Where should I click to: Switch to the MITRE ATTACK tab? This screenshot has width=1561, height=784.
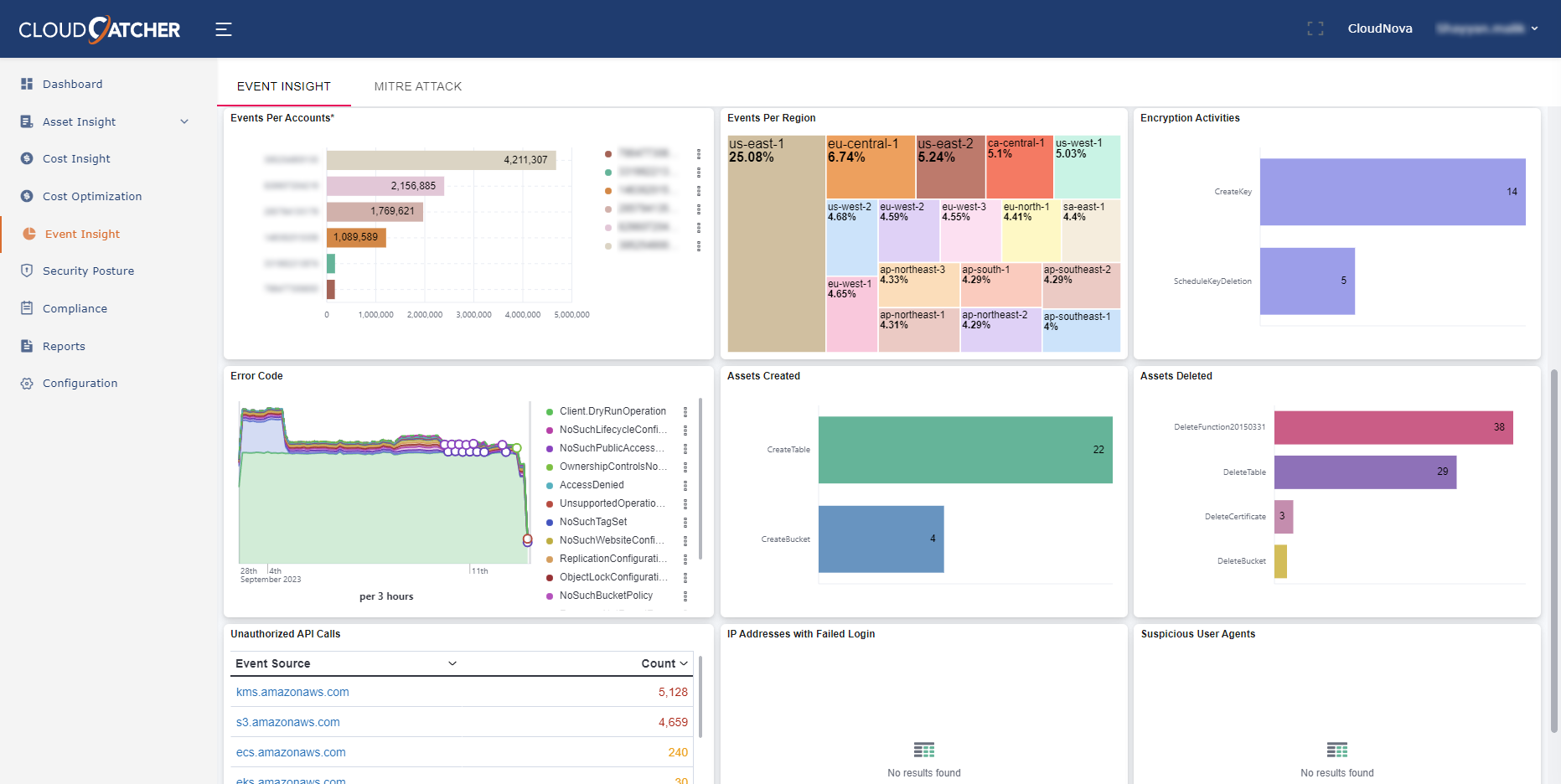(417, 86)
